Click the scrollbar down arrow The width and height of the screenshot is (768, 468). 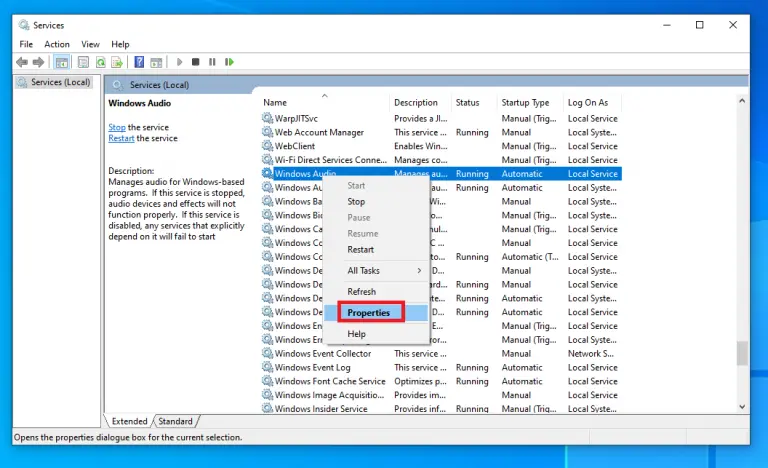tap(742, 407)
